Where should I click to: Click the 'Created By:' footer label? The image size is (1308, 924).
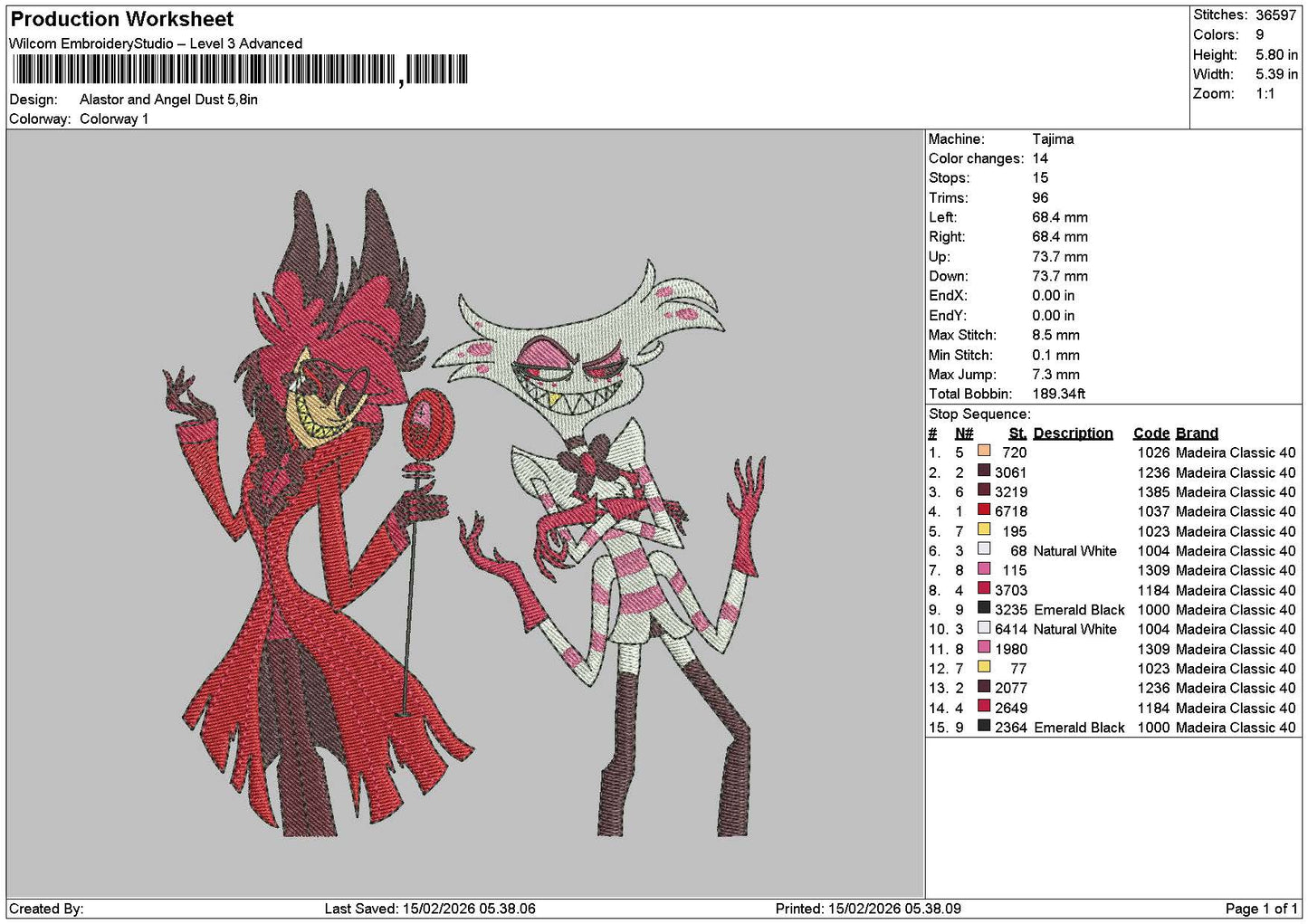tap(46, 909)
